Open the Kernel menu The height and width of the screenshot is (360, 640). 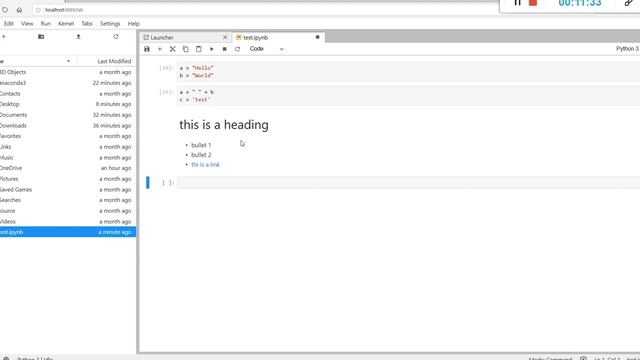coord(66,24)
